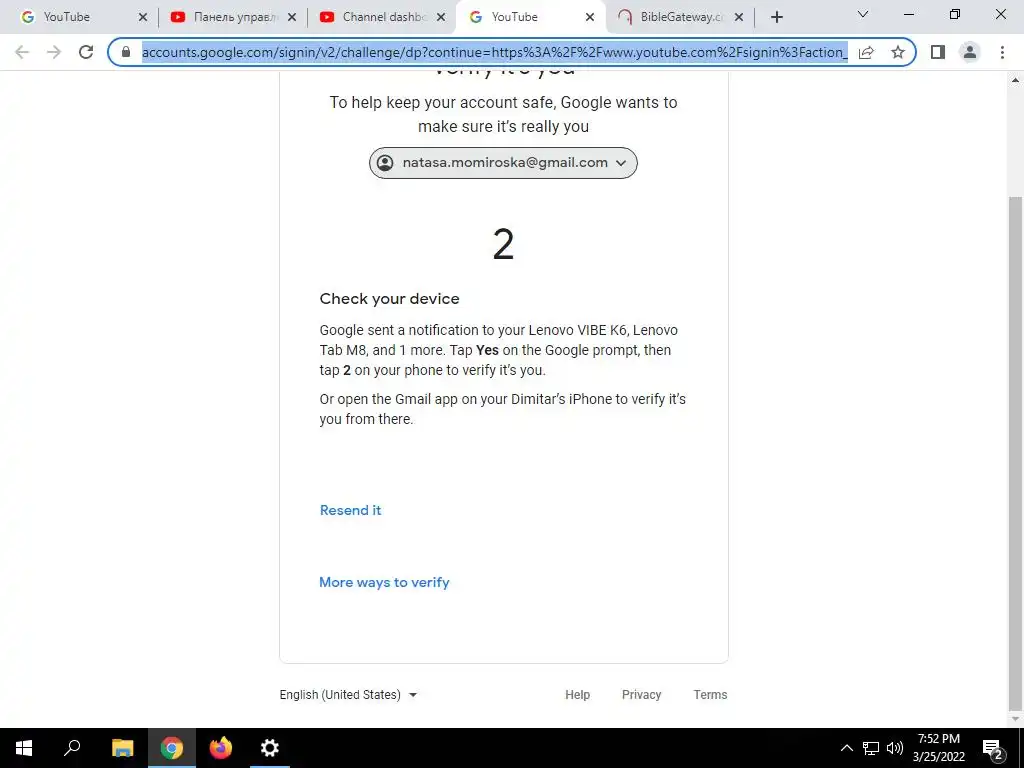Reload the current page
This screenshot has height=768, width=1024.
86,52
